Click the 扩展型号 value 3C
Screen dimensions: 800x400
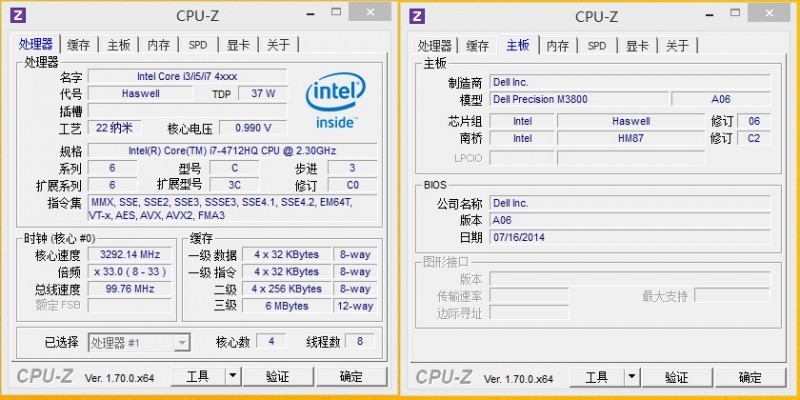[x=234, y=185]
